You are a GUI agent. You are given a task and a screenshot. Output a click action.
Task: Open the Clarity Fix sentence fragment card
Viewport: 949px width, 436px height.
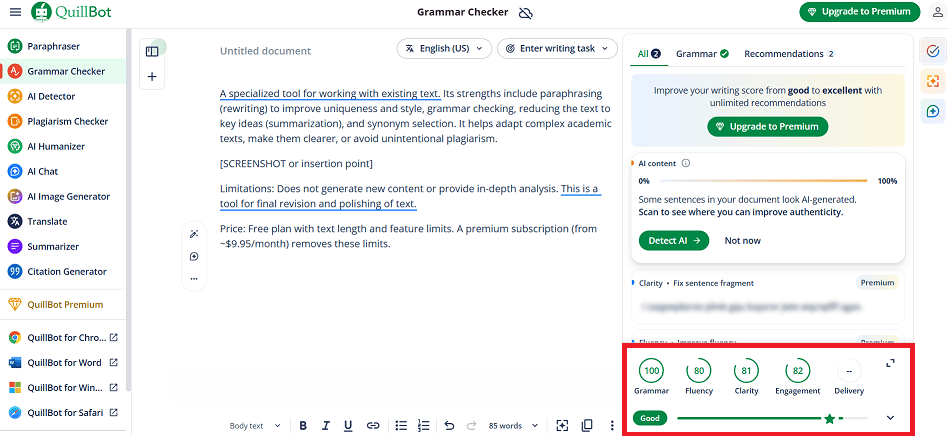[x=767, y=299]
